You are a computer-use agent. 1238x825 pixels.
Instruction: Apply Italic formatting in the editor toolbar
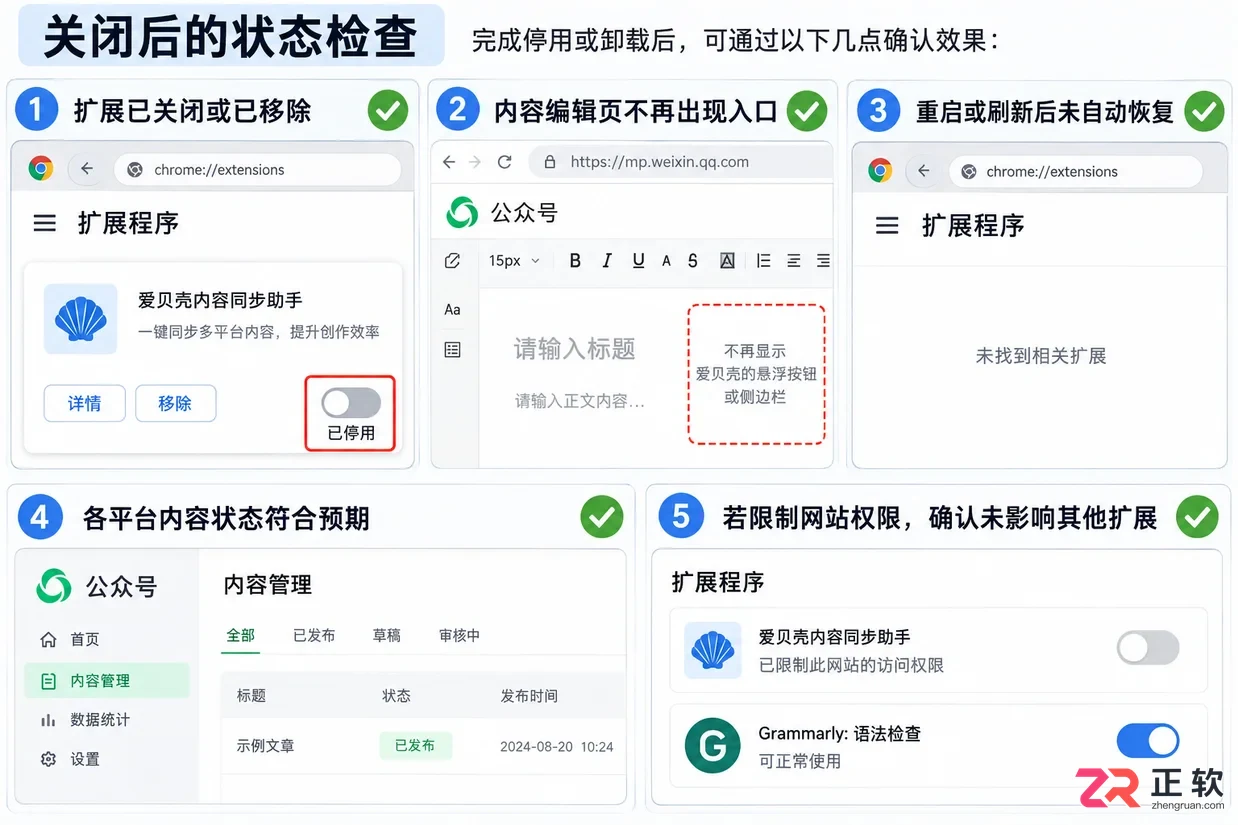[607, 261]
